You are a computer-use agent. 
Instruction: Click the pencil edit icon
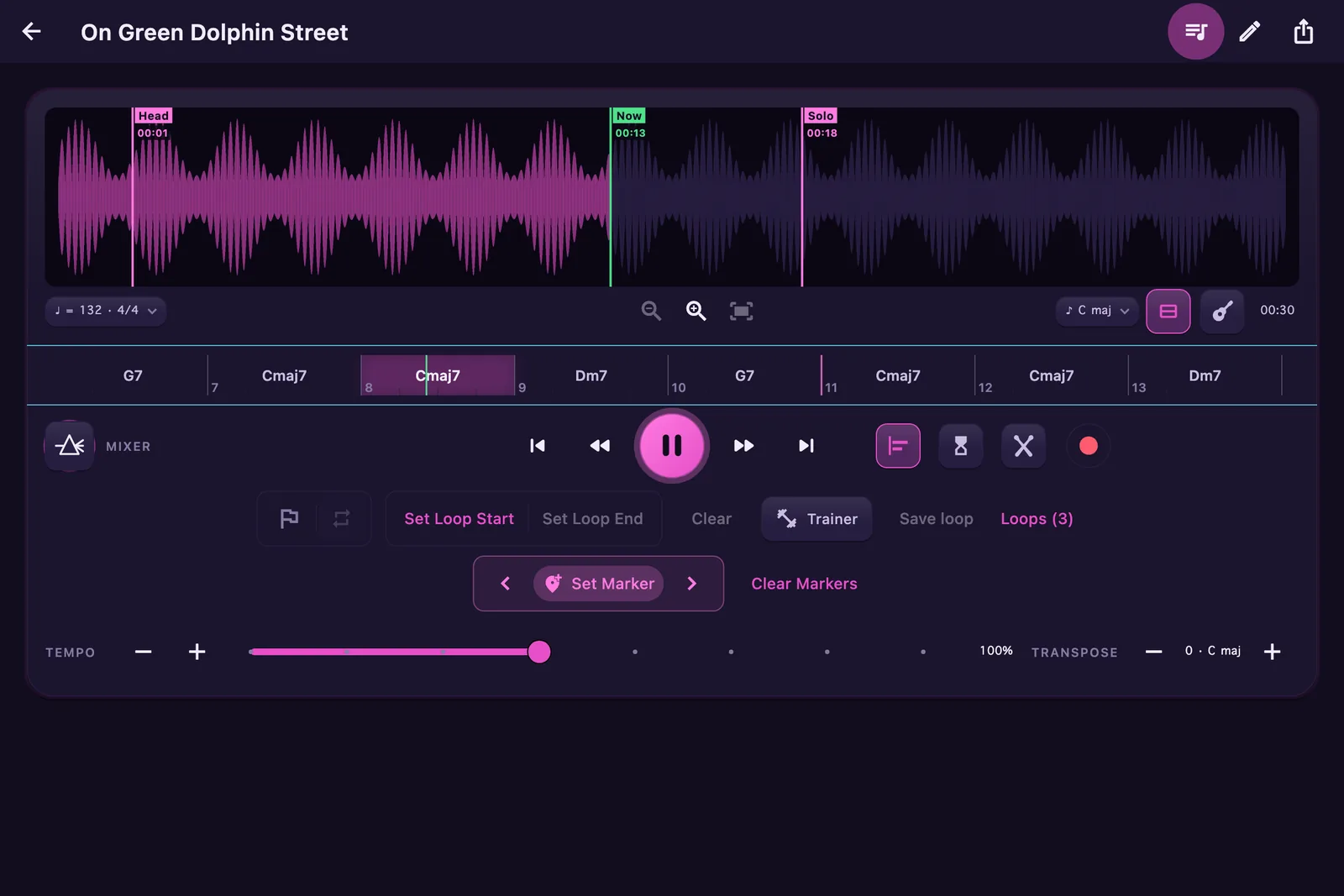1249,32
